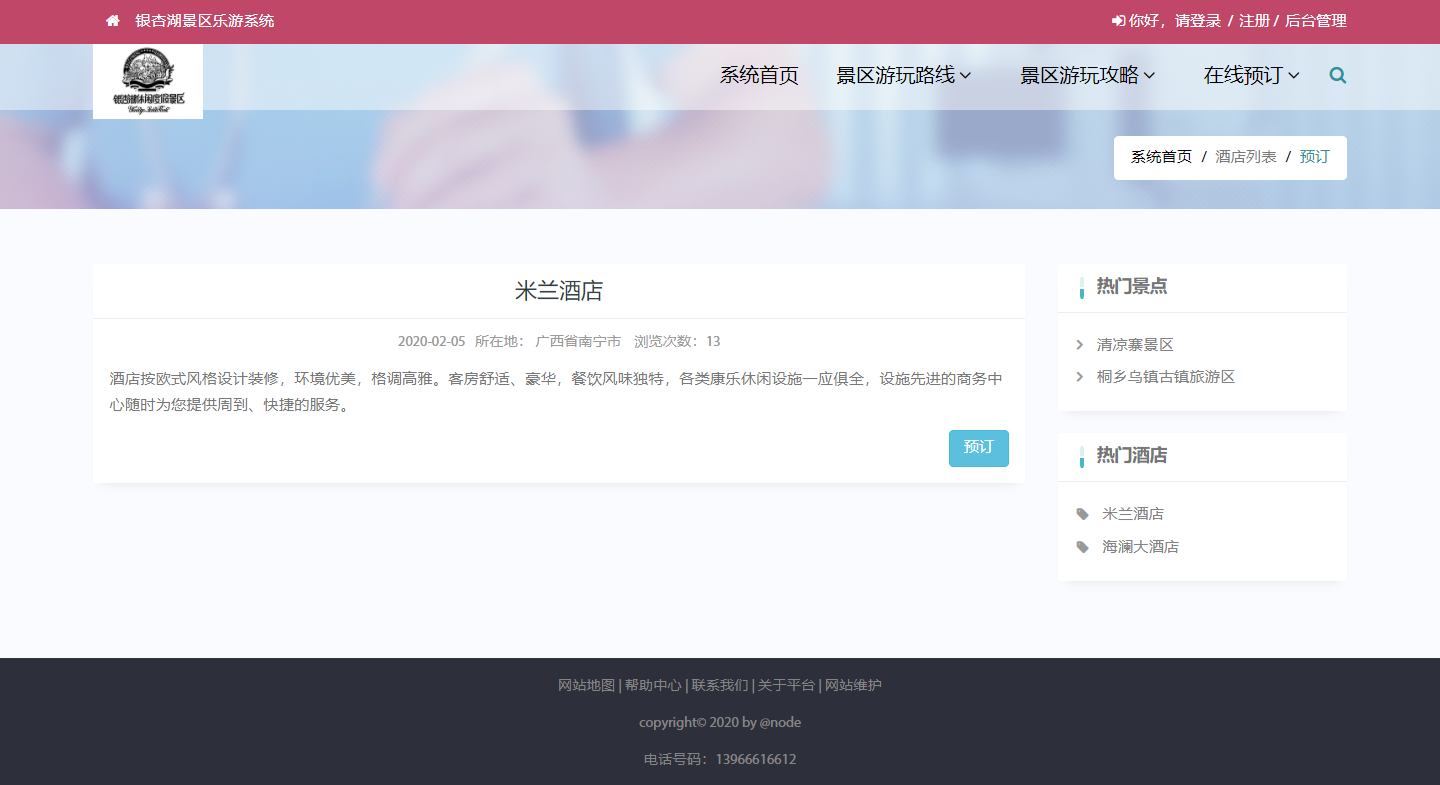The height and width of the screenshot is (785, 1440).
Task: Click the chevron icon beside 清凉寨景区
Action: [x=1080, y=345]
